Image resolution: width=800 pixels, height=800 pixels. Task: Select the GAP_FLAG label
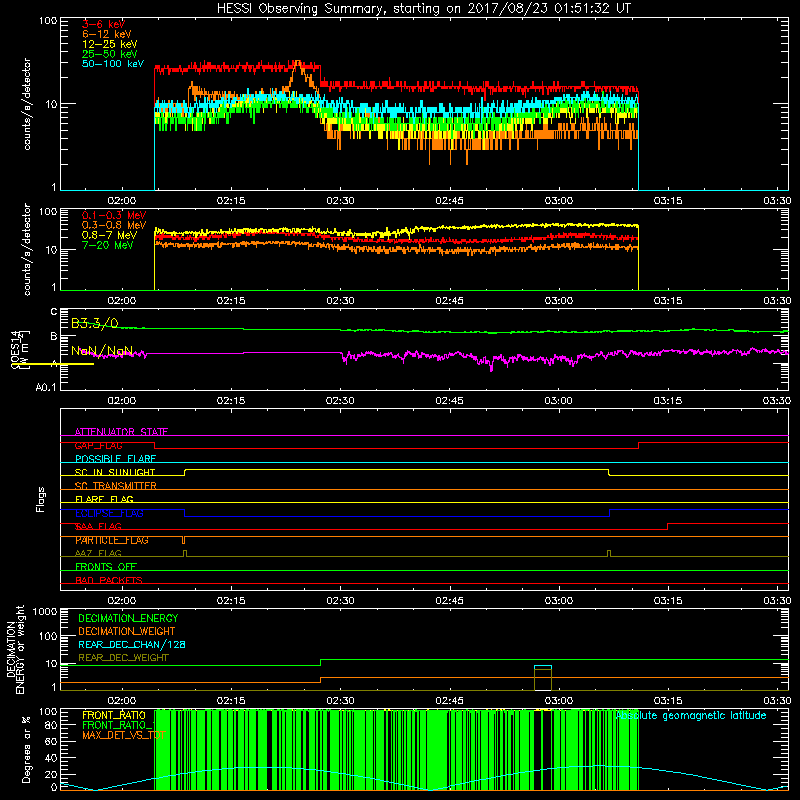pyautogui.click(x=98, y=445)
